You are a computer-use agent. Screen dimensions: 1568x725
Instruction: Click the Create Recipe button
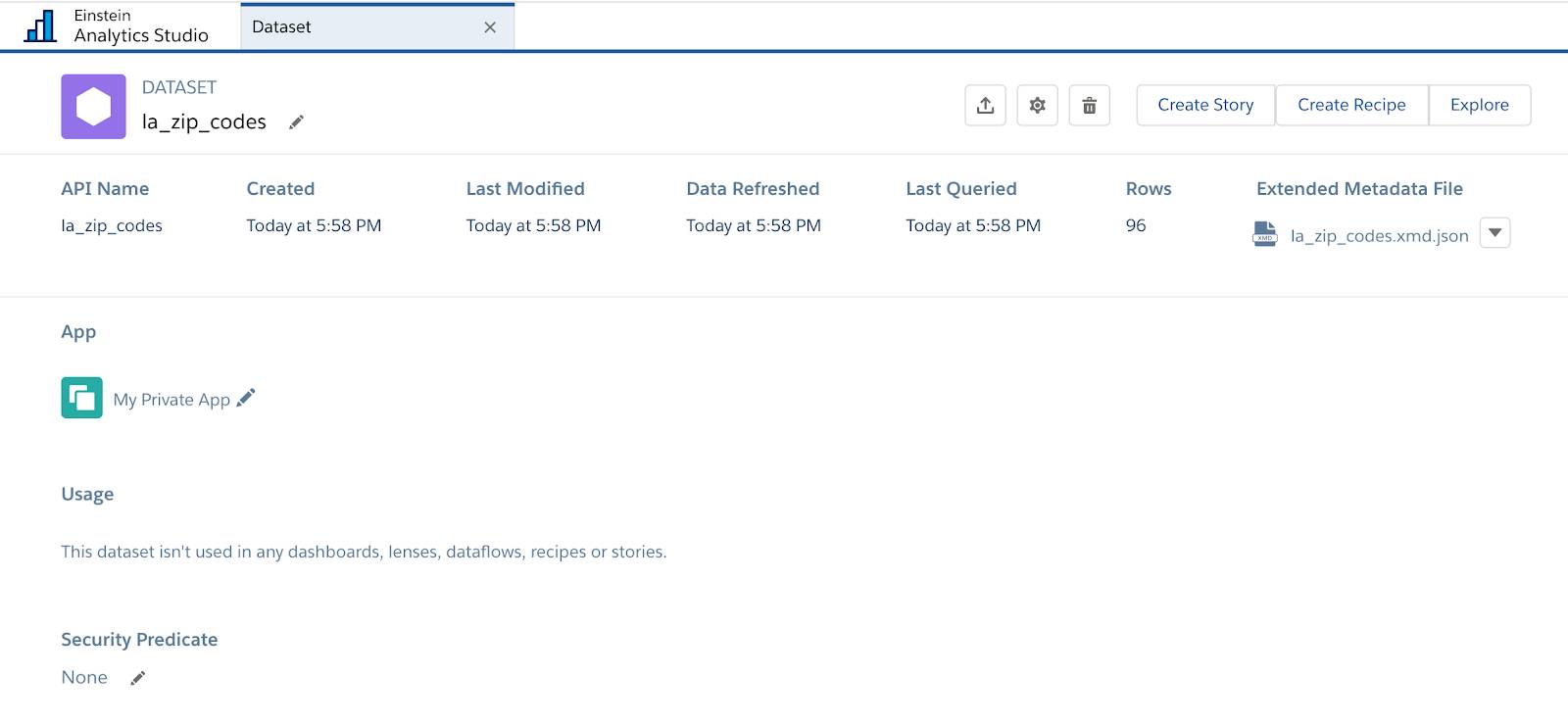[x=1351, y=105]
